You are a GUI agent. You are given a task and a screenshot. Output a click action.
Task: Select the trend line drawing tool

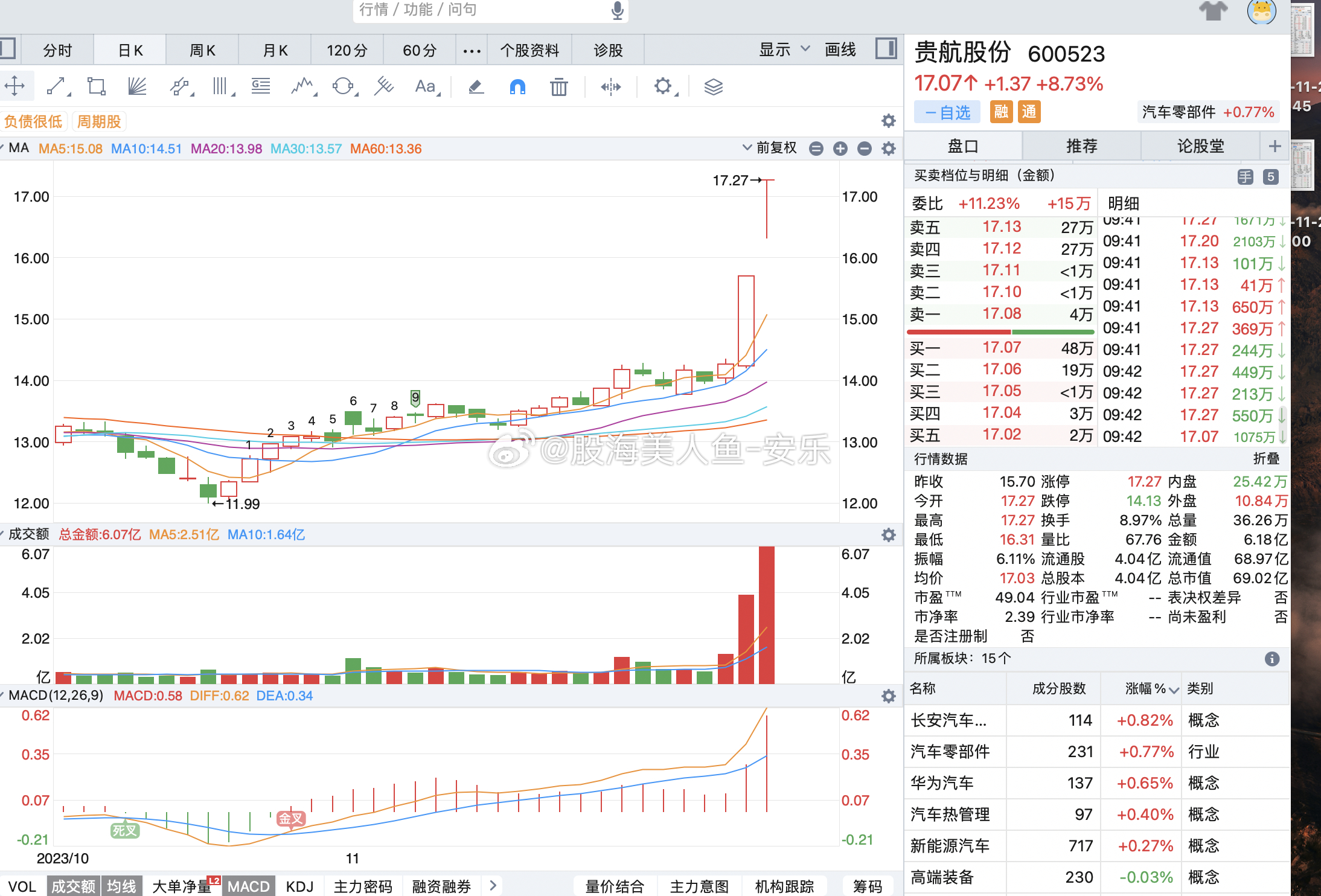point(56,86)
